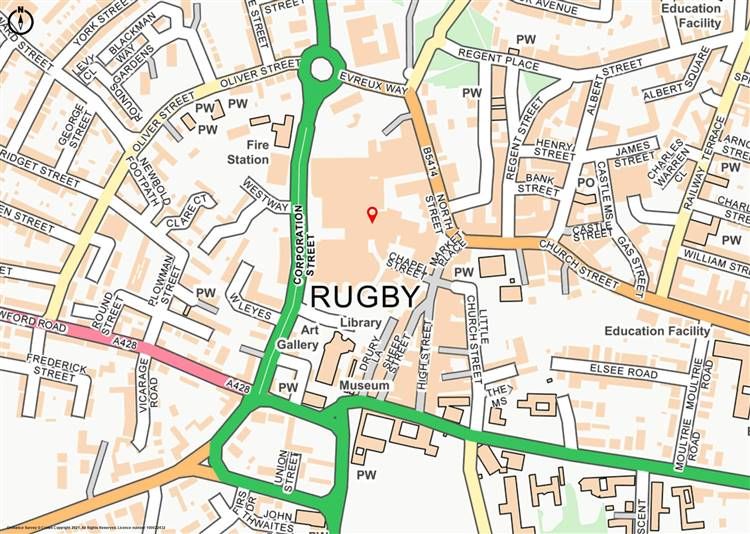This screenshot has height=534, width=750.
Task: Click the Museum label
Action: (364, 386)
